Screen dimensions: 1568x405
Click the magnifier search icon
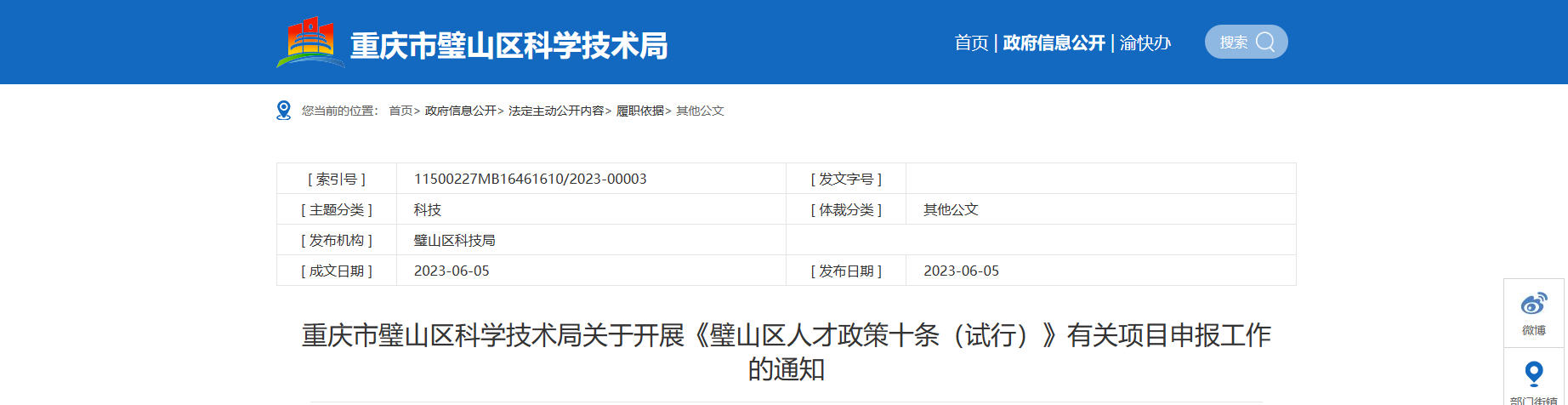tap(1265, 42)
